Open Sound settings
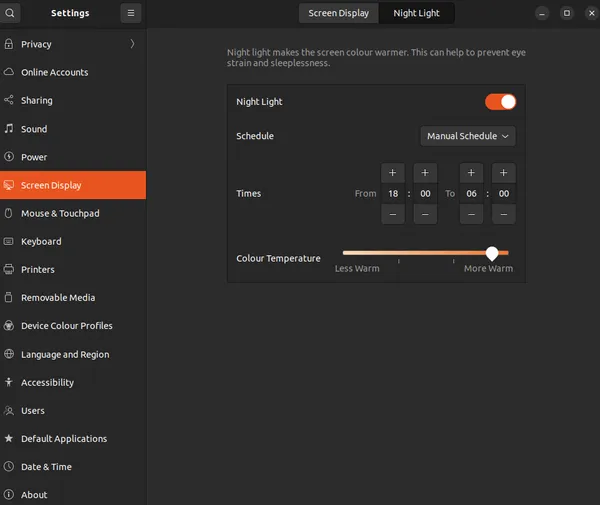This screenshot has height=505, width=600. pyautogui.click(x=73, y=129)
